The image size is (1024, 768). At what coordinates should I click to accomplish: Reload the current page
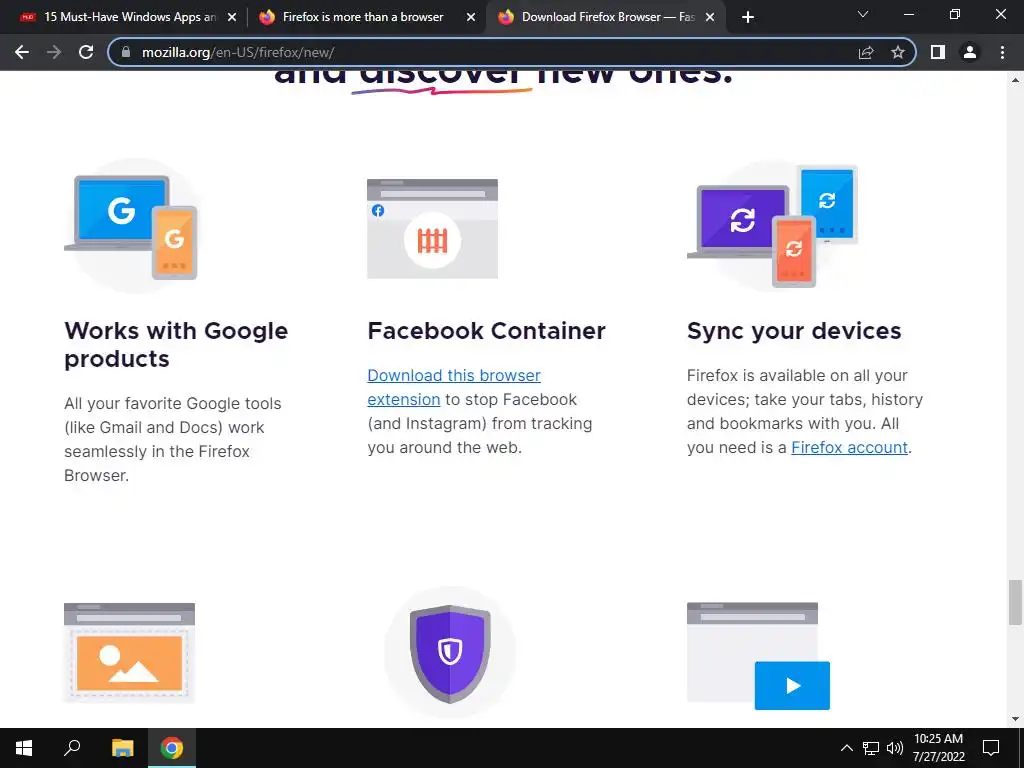pyautogui.click(x=86, y=52)
